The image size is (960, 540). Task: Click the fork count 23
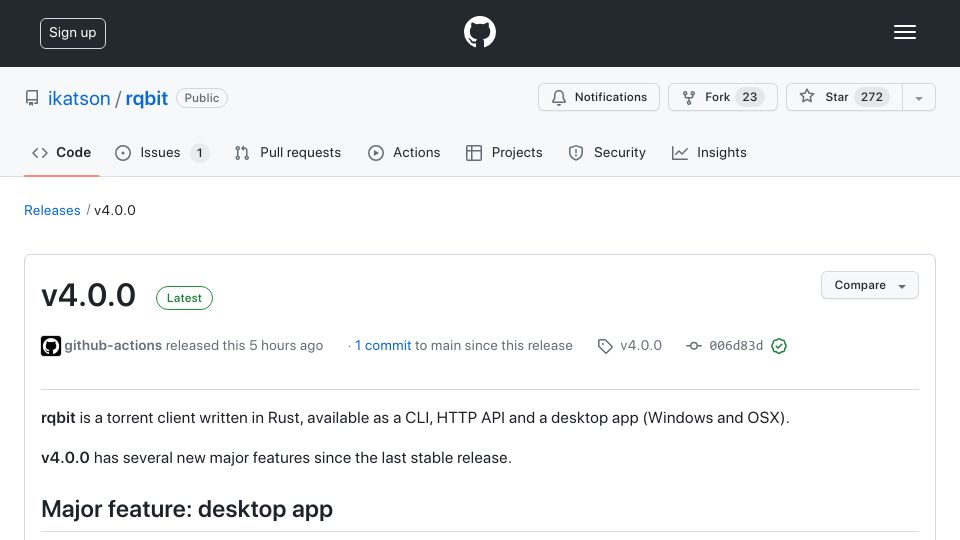(x=749, y=97)
